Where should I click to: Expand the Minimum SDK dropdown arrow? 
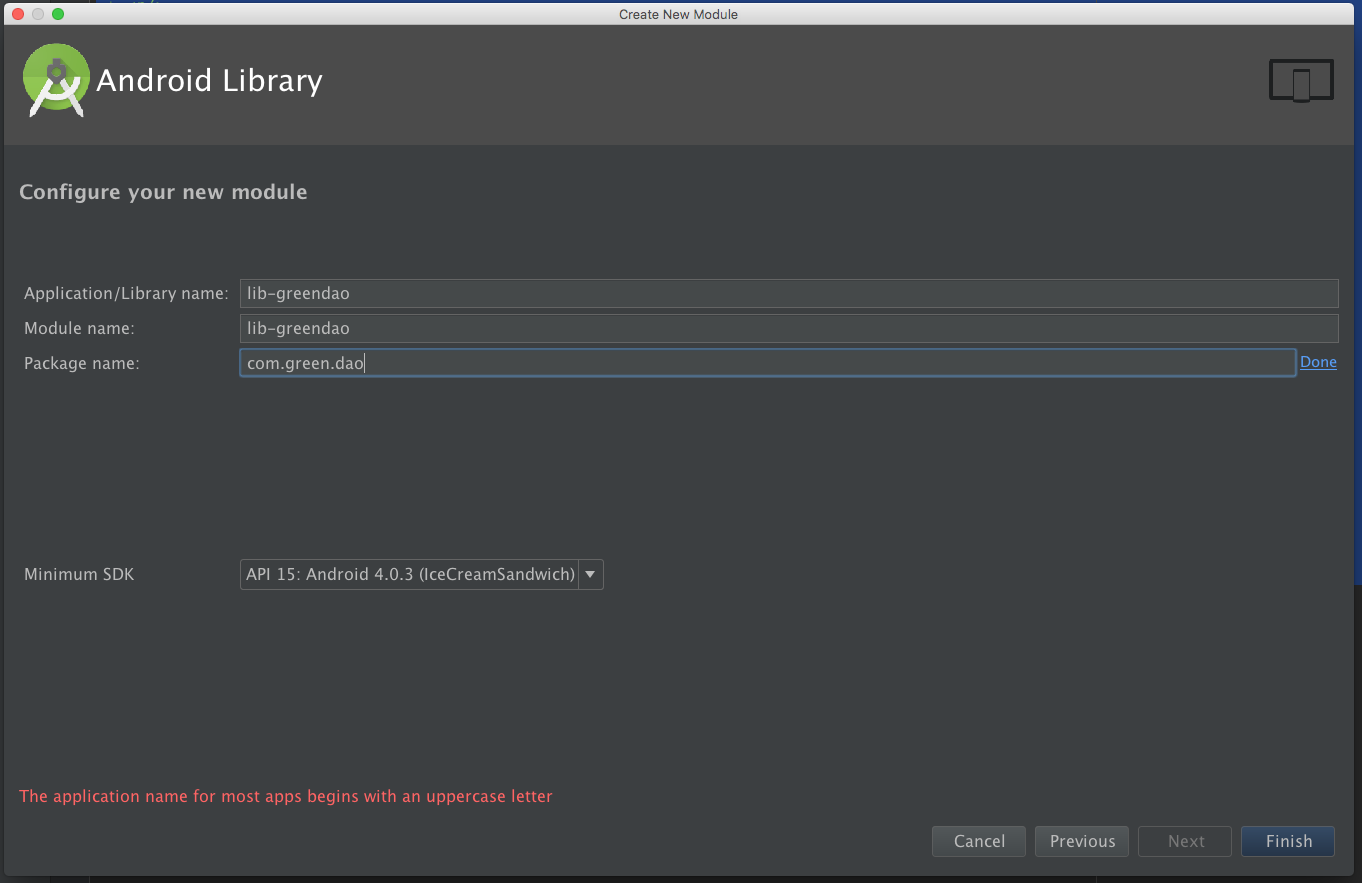590,574
